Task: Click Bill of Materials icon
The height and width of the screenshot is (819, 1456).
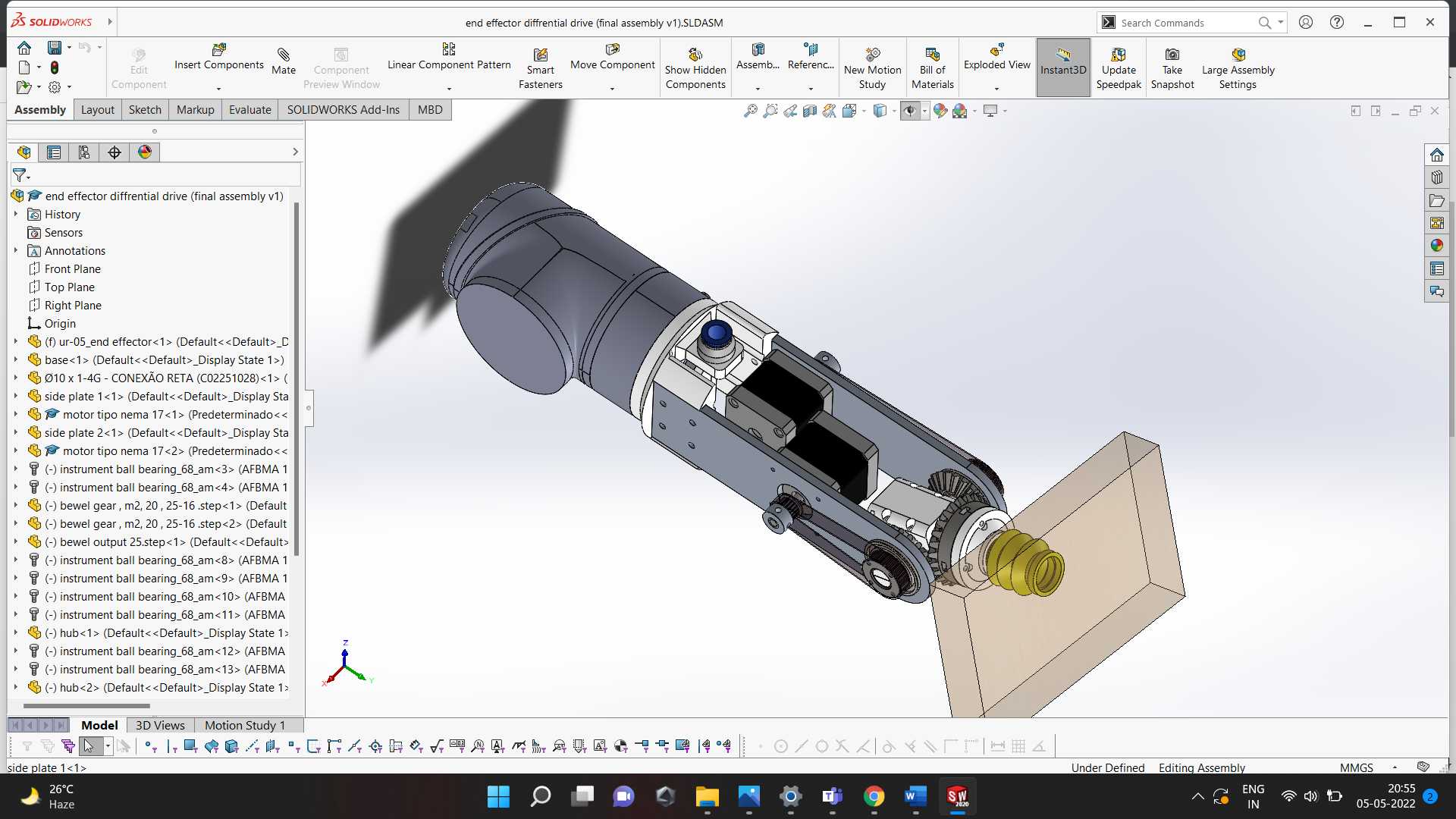Action: point(932,68)
